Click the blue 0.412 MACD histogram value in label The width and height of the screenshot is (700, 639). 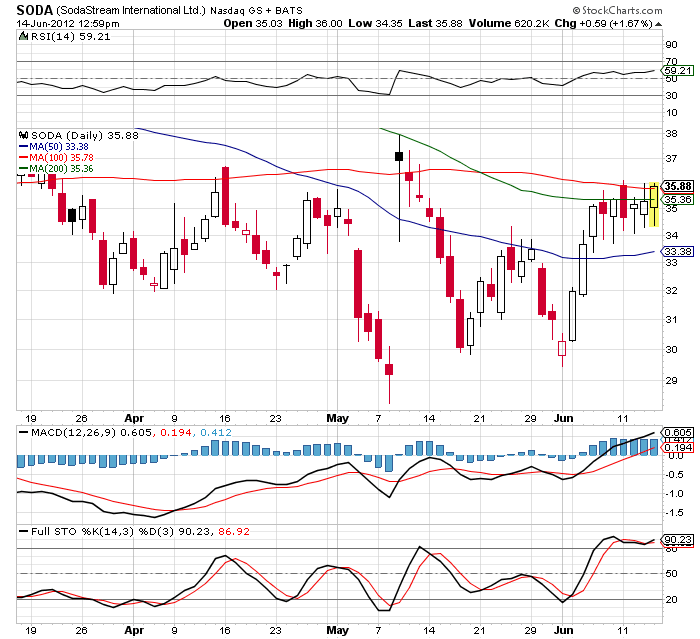tap(216, 432)
